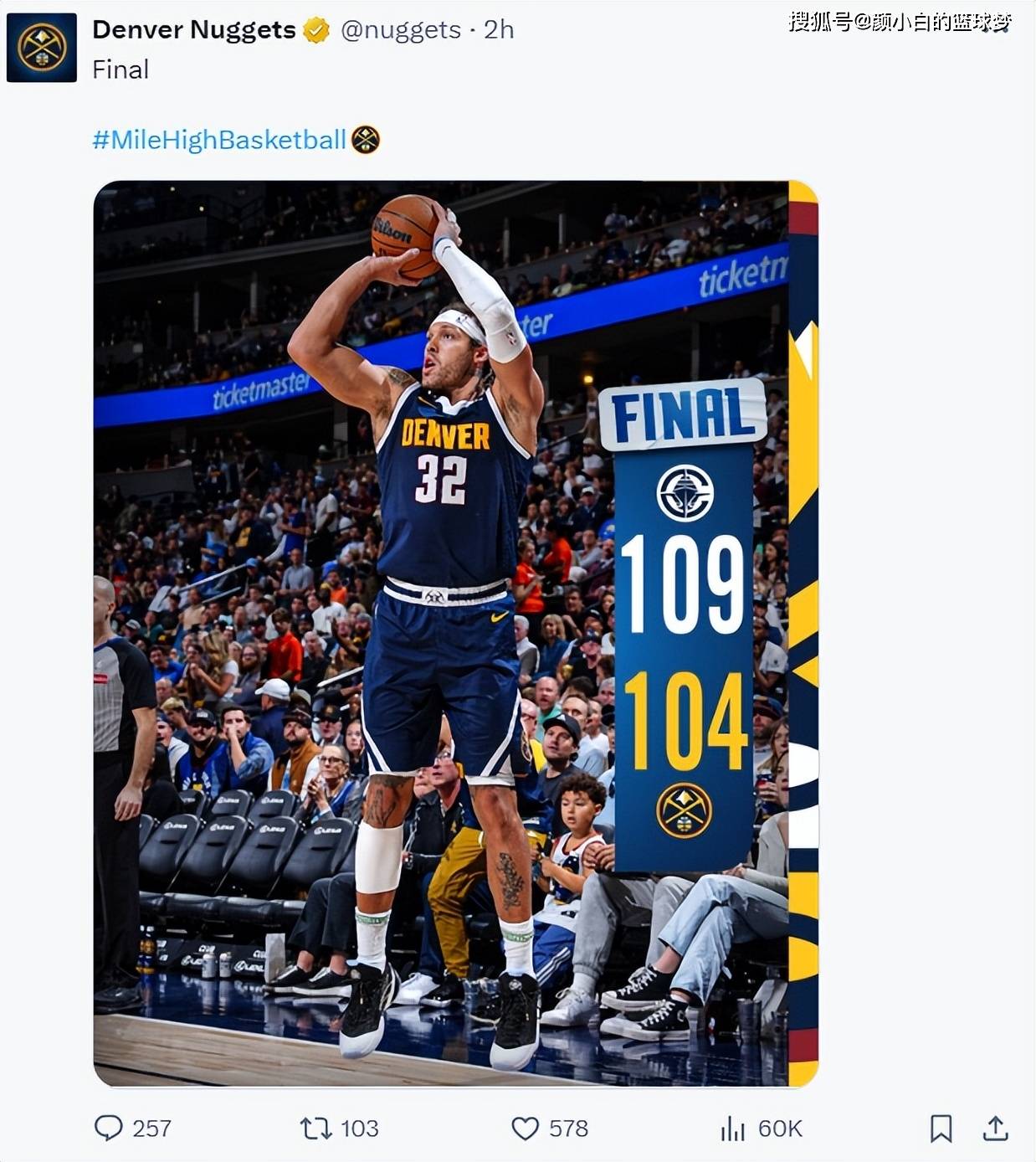The image size is (1036, 1162).
Task: Click the @nuggets handle
Action: click(401, 30)
